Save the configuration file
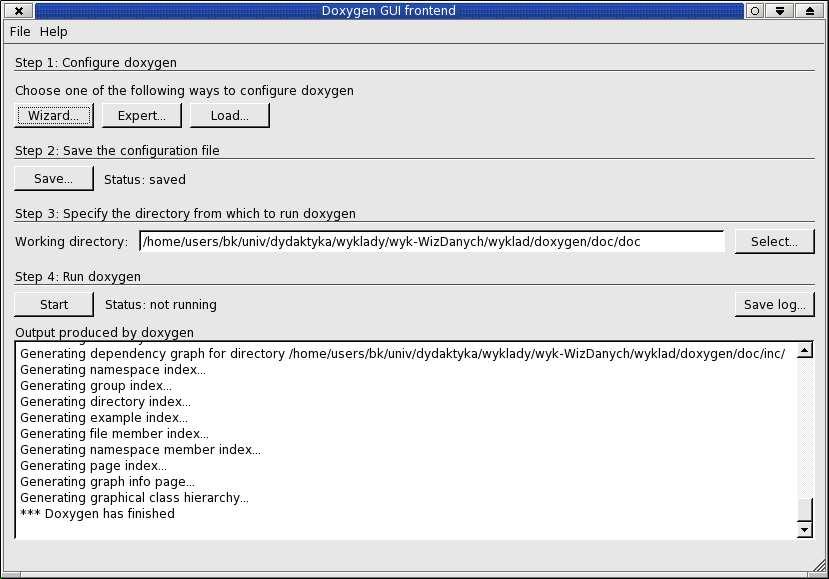The width and height of the screenshot is (829, 579). pos(54,179)
